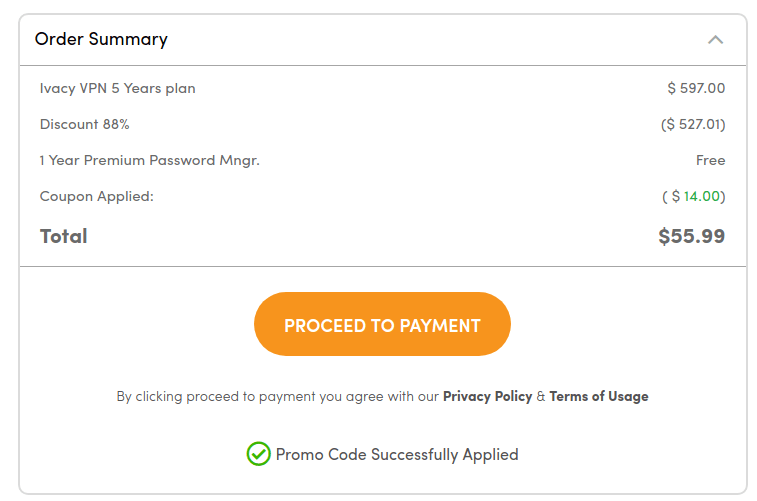Click the Promo Code Successfully Applied message
This screenshot has width=757, height=501.
(397, 454)
